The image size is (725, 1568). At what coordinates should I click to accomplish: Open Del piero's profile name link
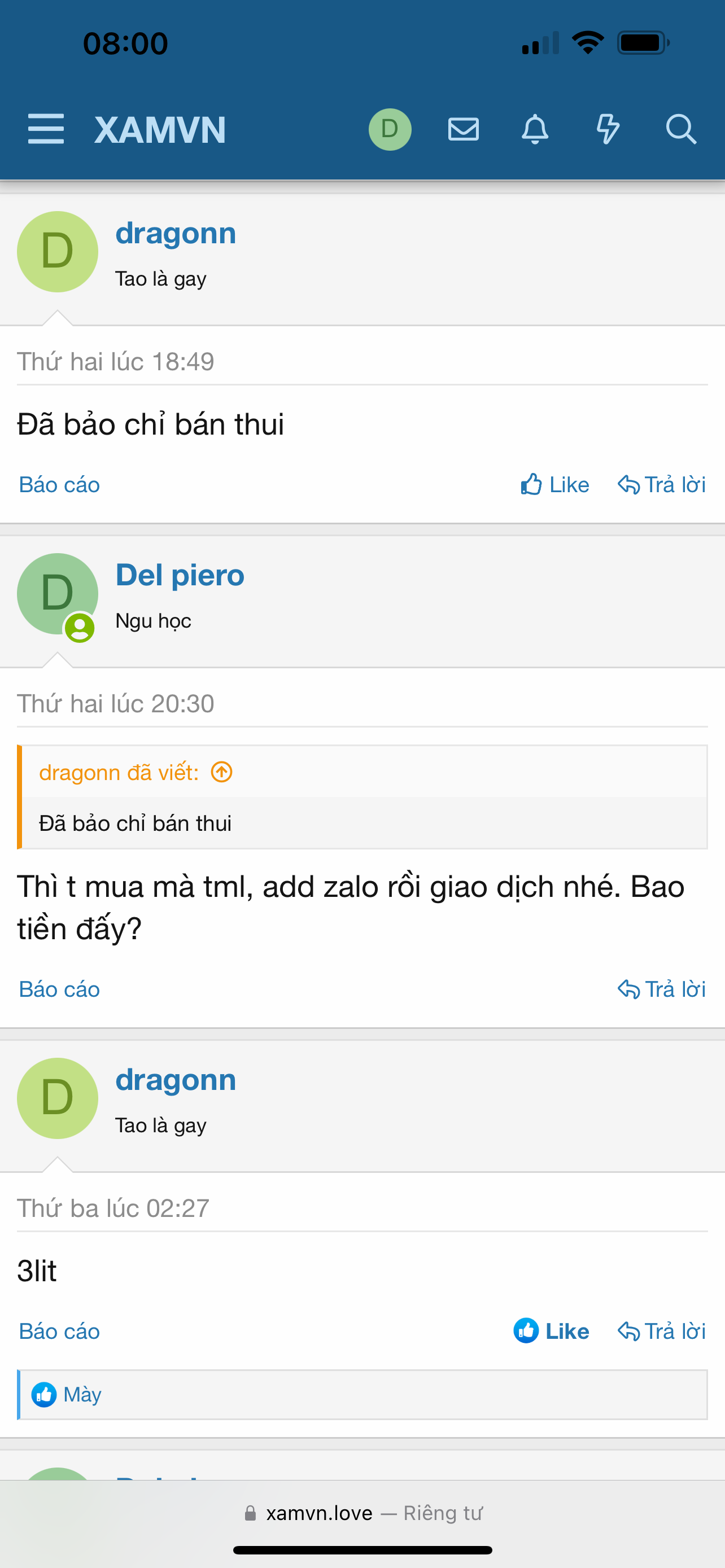pyautogui.click(x=180, y=575)
